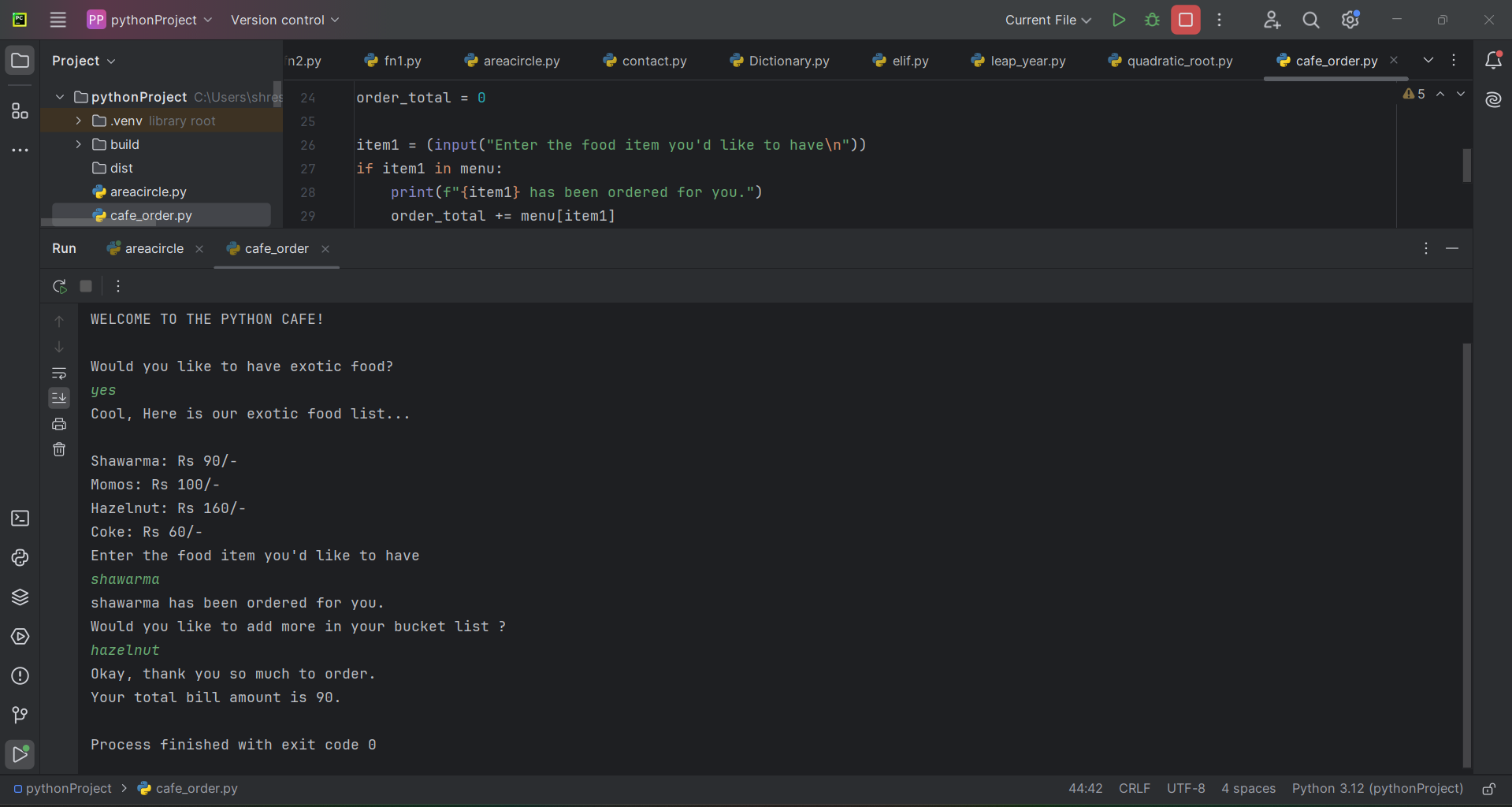This screenshot has height=807, width=1512.
Task: Open the main hamburger menu
Action: coord(58,20)
